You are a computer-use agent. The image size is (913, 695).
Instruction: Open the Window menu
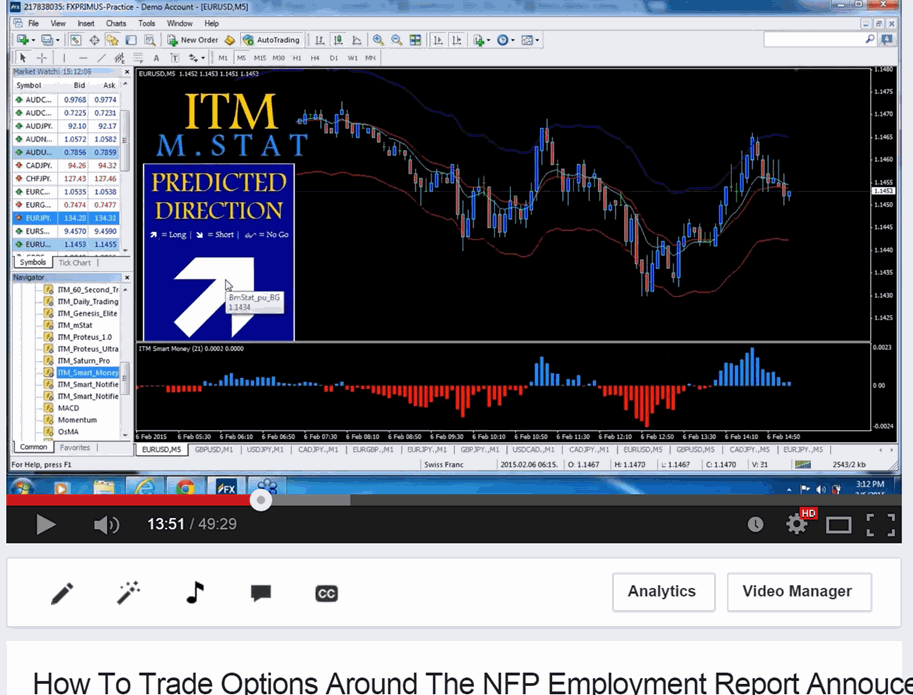pos(179,23)
